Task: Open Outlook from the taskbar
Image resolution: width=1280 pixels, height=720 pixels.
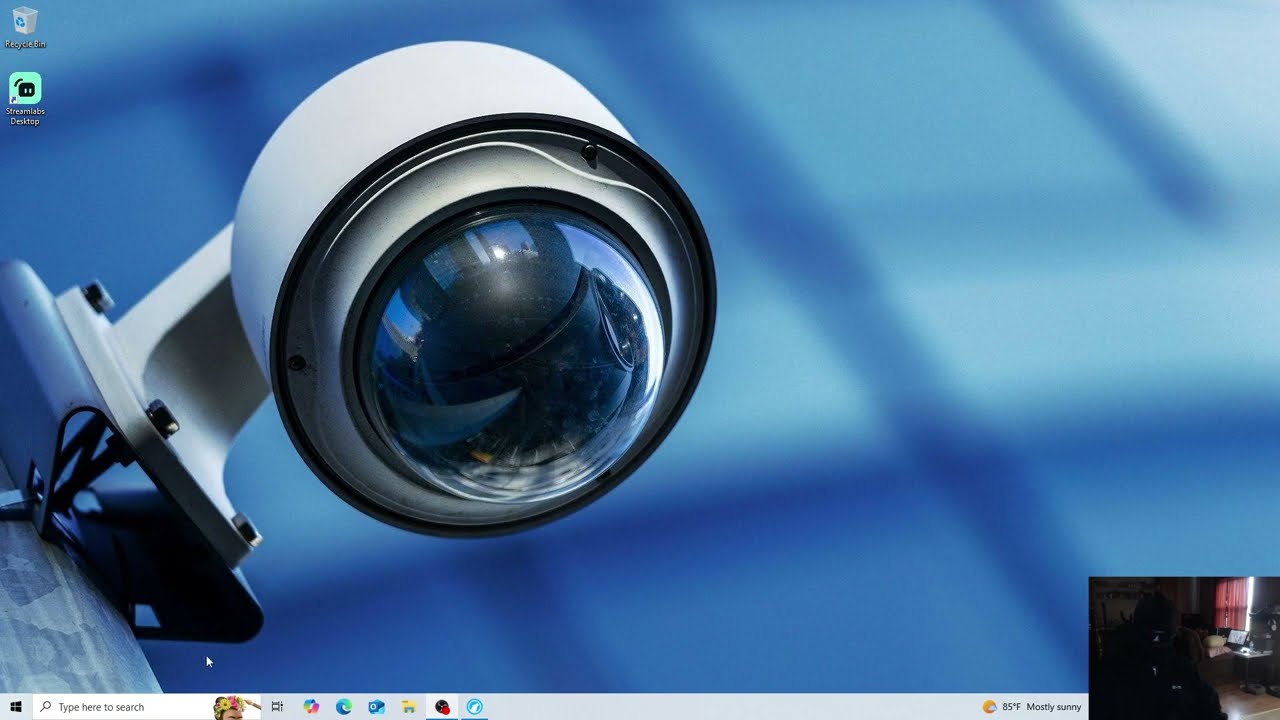Action: pyautogui.click(x=376, y=707)
